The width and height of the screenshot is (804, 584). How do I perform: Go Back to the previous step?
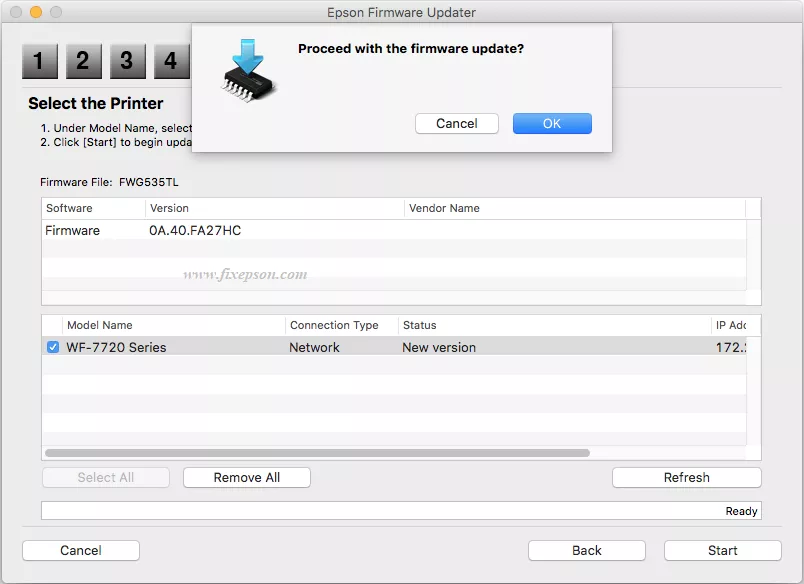(x=587, y=551)
